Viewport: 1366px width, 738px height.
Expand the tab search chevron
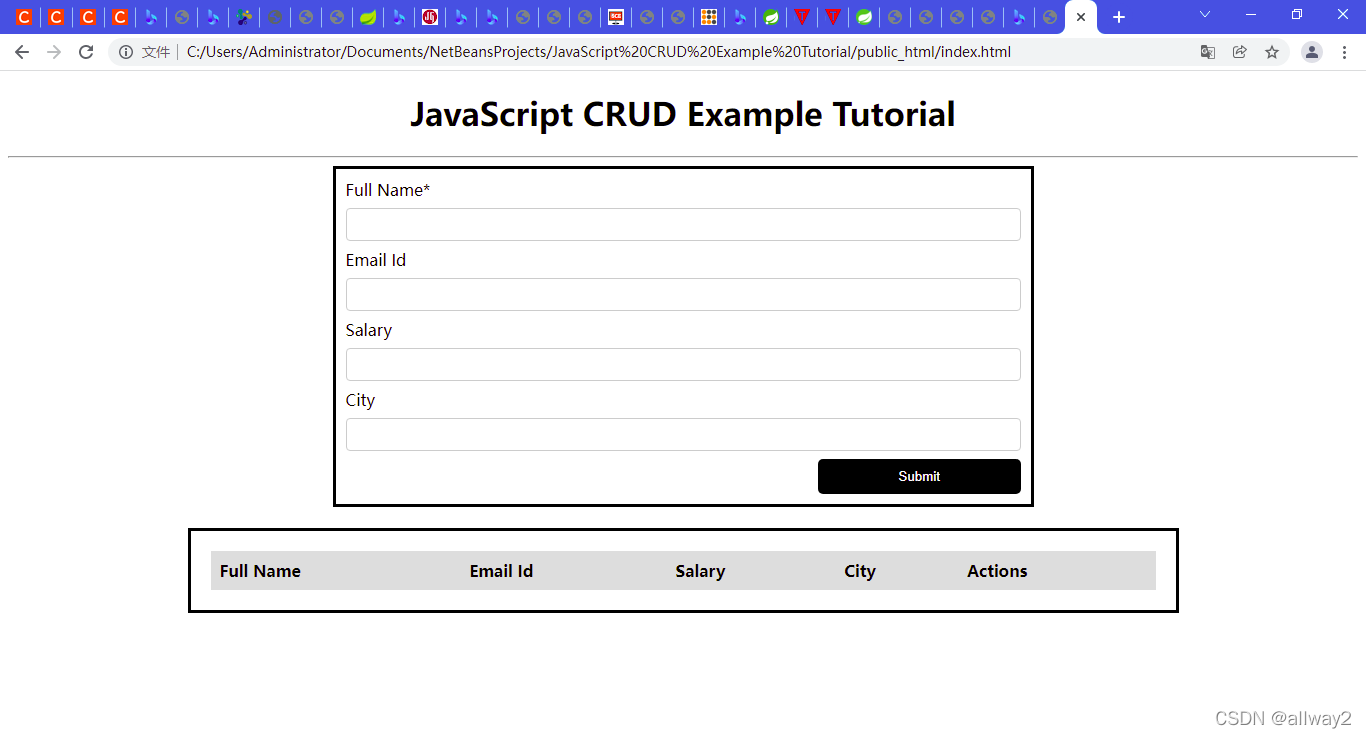pyautogui.click(x=1205, y=15)
